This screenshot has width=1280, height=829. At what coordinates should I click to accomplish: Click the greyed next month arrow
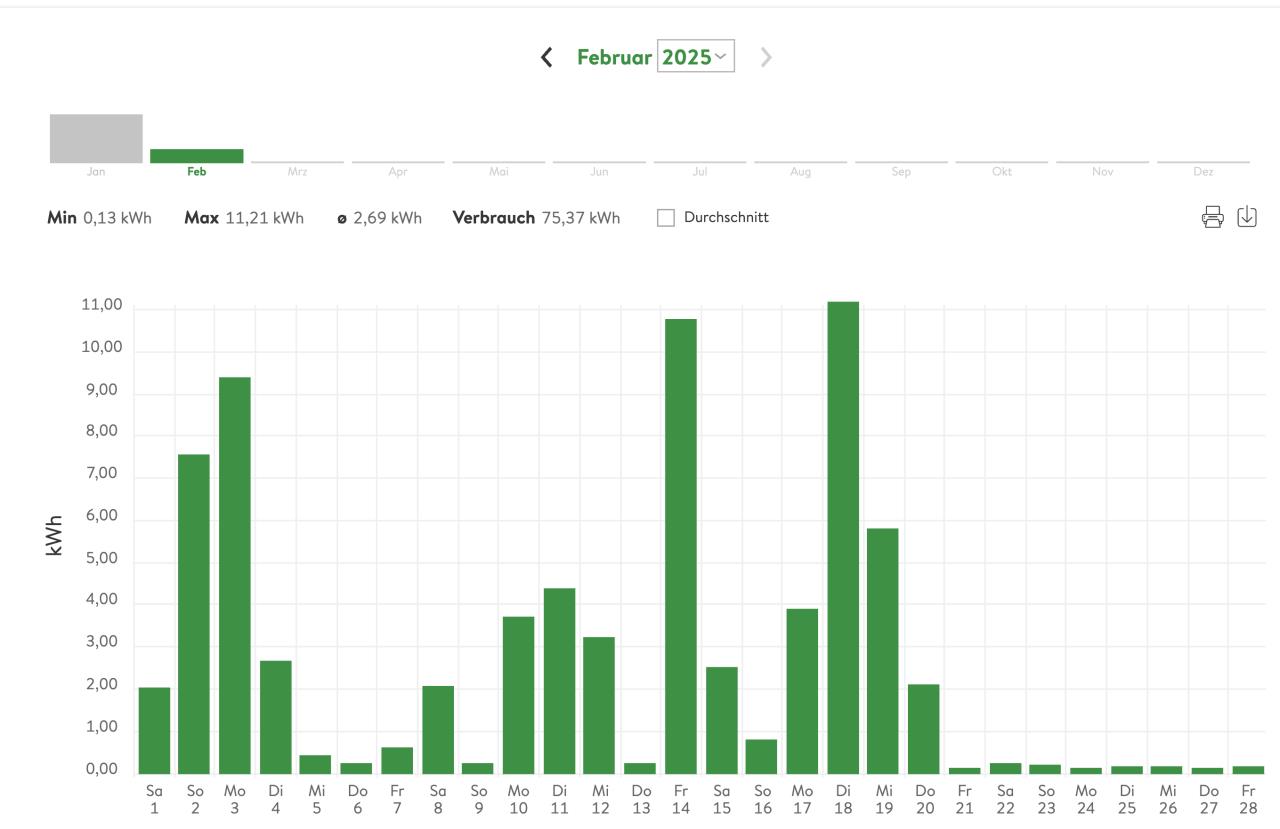pos(766,57)
